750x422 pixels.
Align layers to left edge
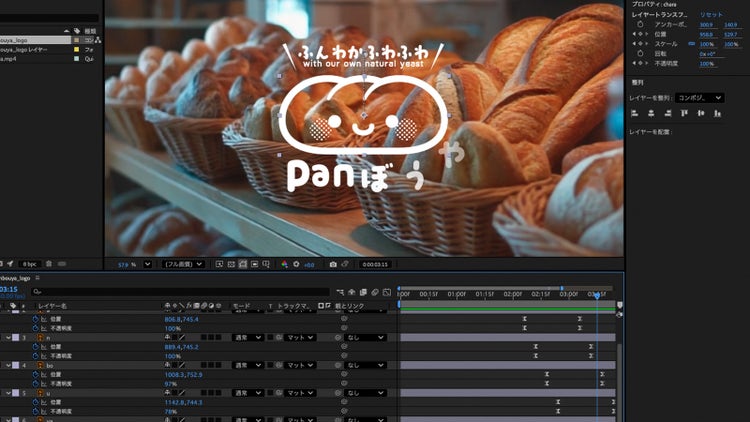635,113
